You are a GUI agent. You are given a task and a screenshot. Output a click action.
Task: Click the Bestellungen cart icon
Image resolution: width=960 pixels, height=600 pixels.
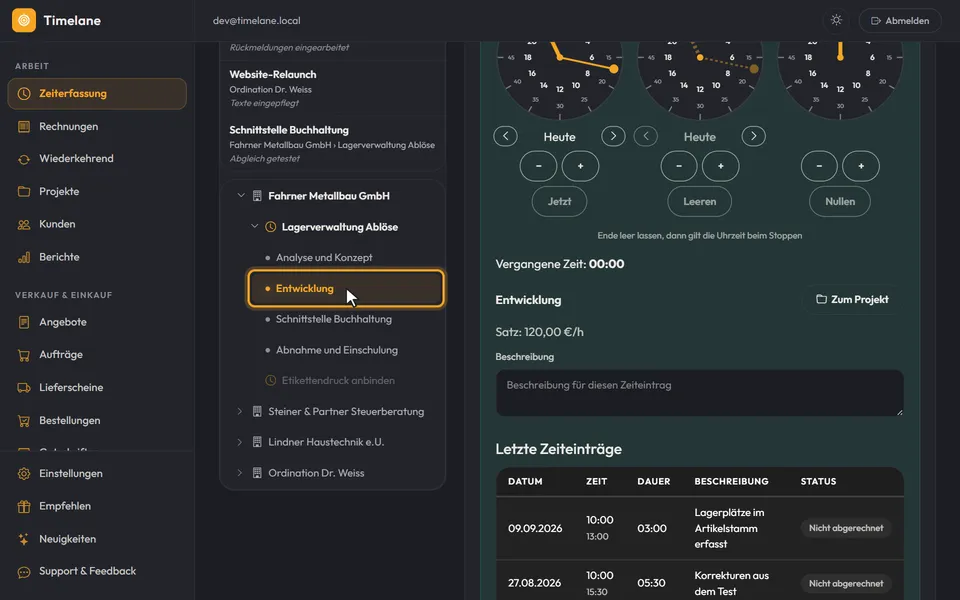coord(24,421)
